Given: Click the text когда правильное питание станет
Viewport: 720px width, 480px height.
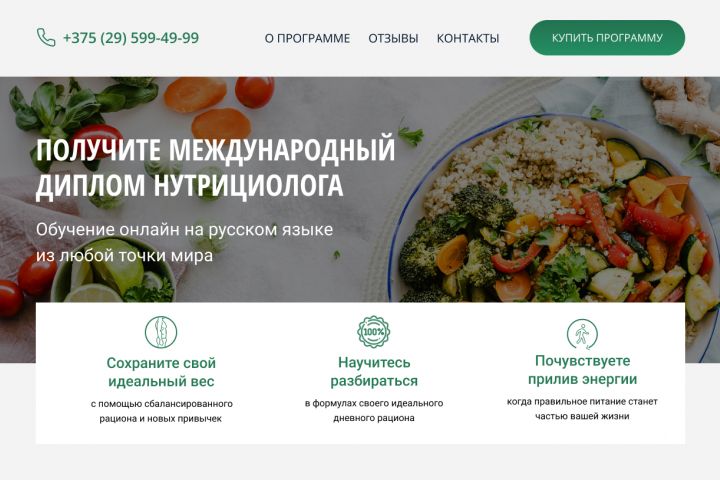Looking at the screenshot, I should 582,401.
